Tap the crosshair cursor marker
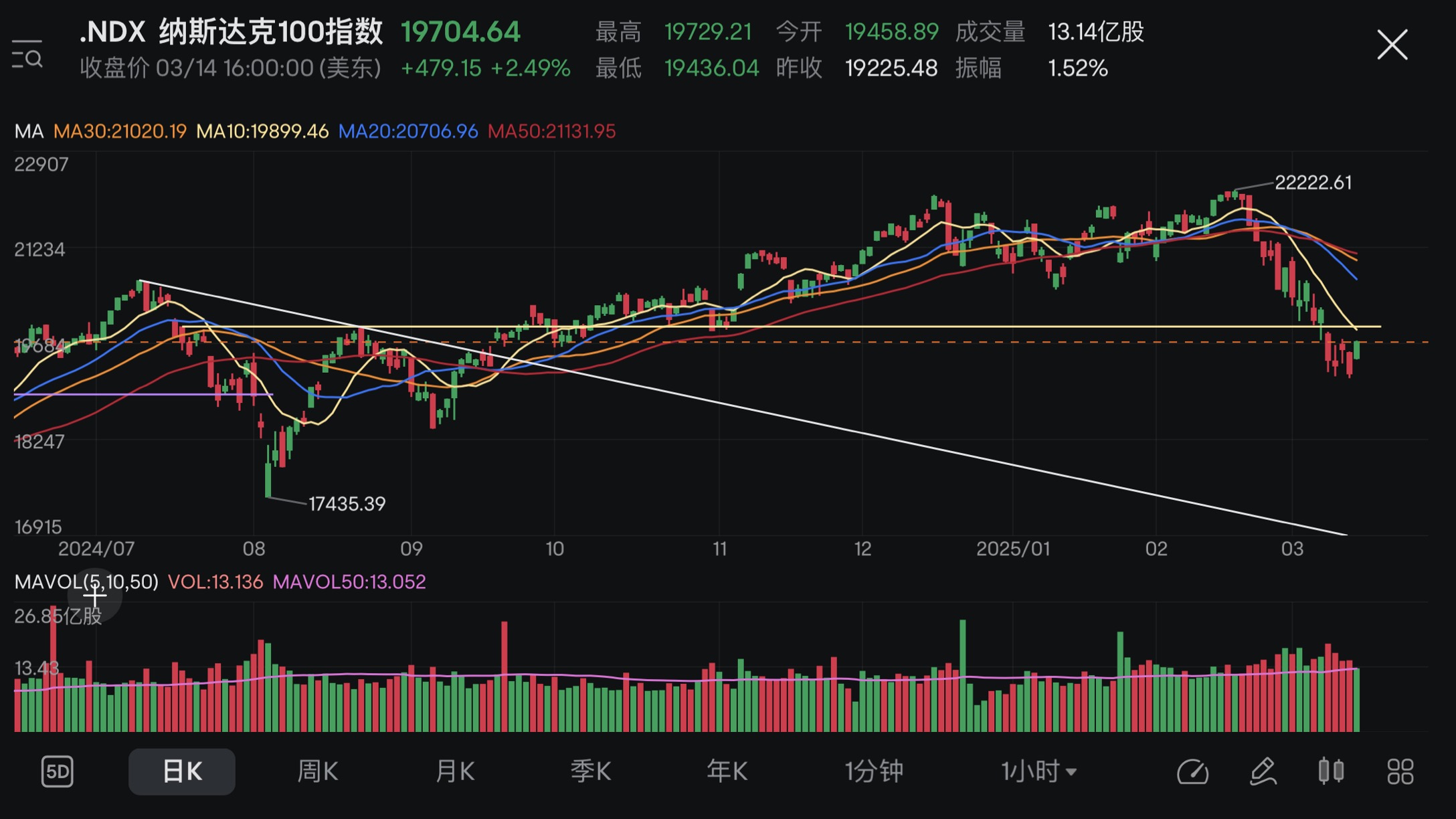The width and height of the screenshot is (1456, 819). [x=95, y=595]
